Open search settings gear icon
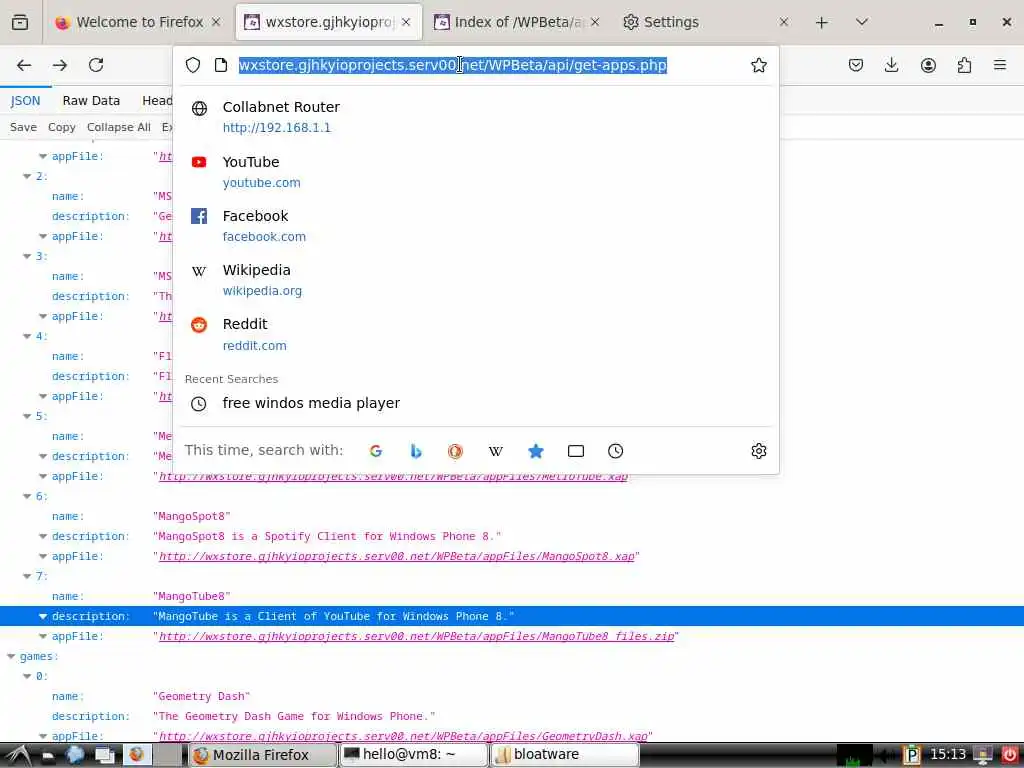The height and width of the screenshot is (768, 1024). (x=758, y=451)
